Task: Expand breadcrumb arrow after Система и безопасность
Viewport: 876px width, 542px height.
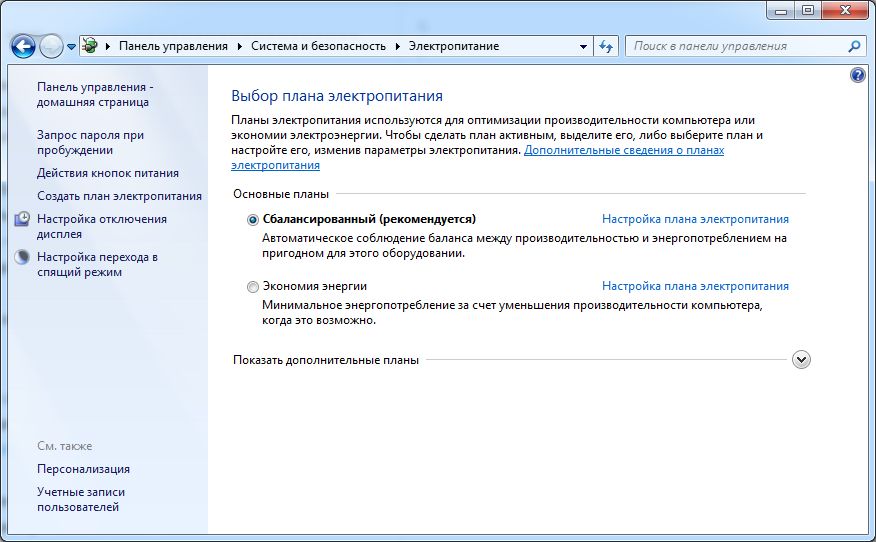Action: (398, 46)
